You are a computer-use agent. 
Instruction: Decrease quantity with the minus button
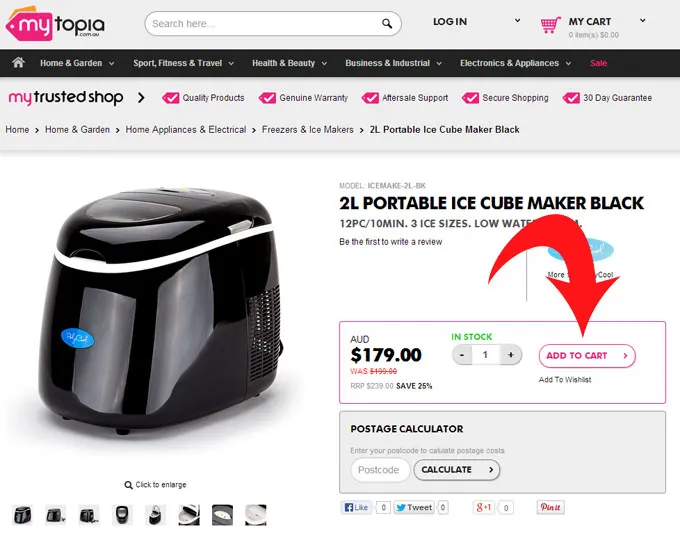(x=462, y=355)
